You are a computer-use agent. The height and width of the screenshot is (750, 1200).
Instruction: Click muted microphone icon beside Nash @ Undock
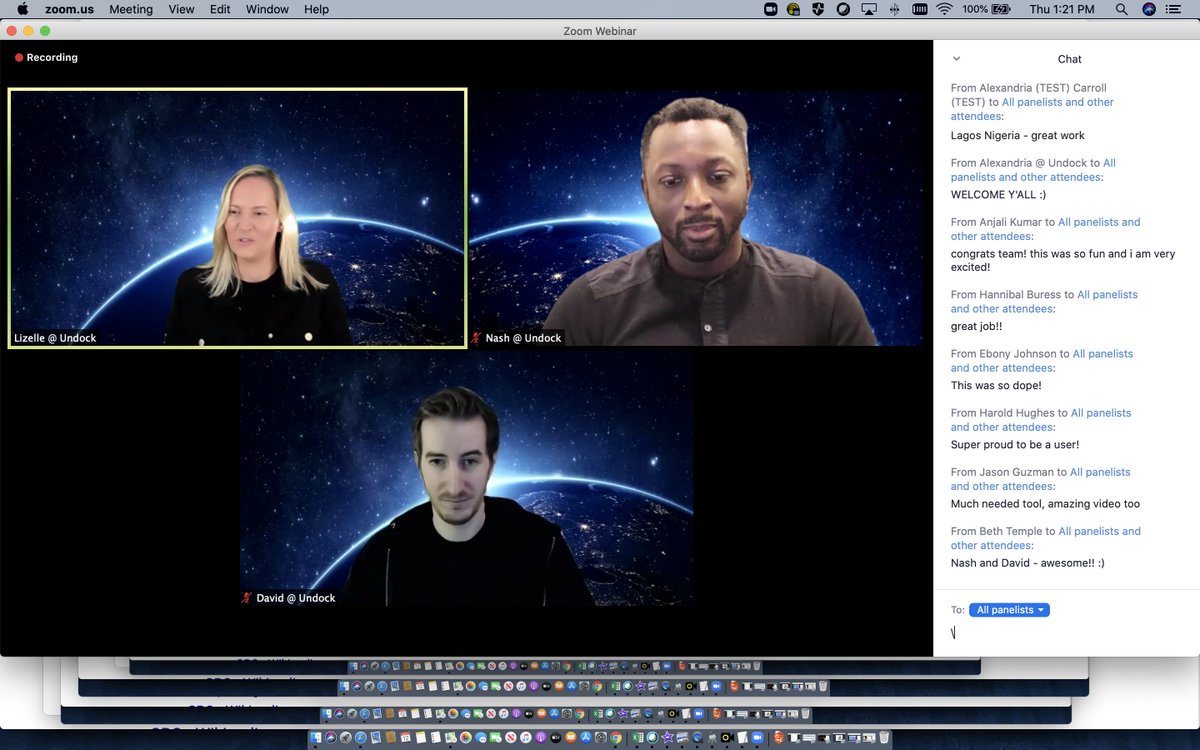477,338
